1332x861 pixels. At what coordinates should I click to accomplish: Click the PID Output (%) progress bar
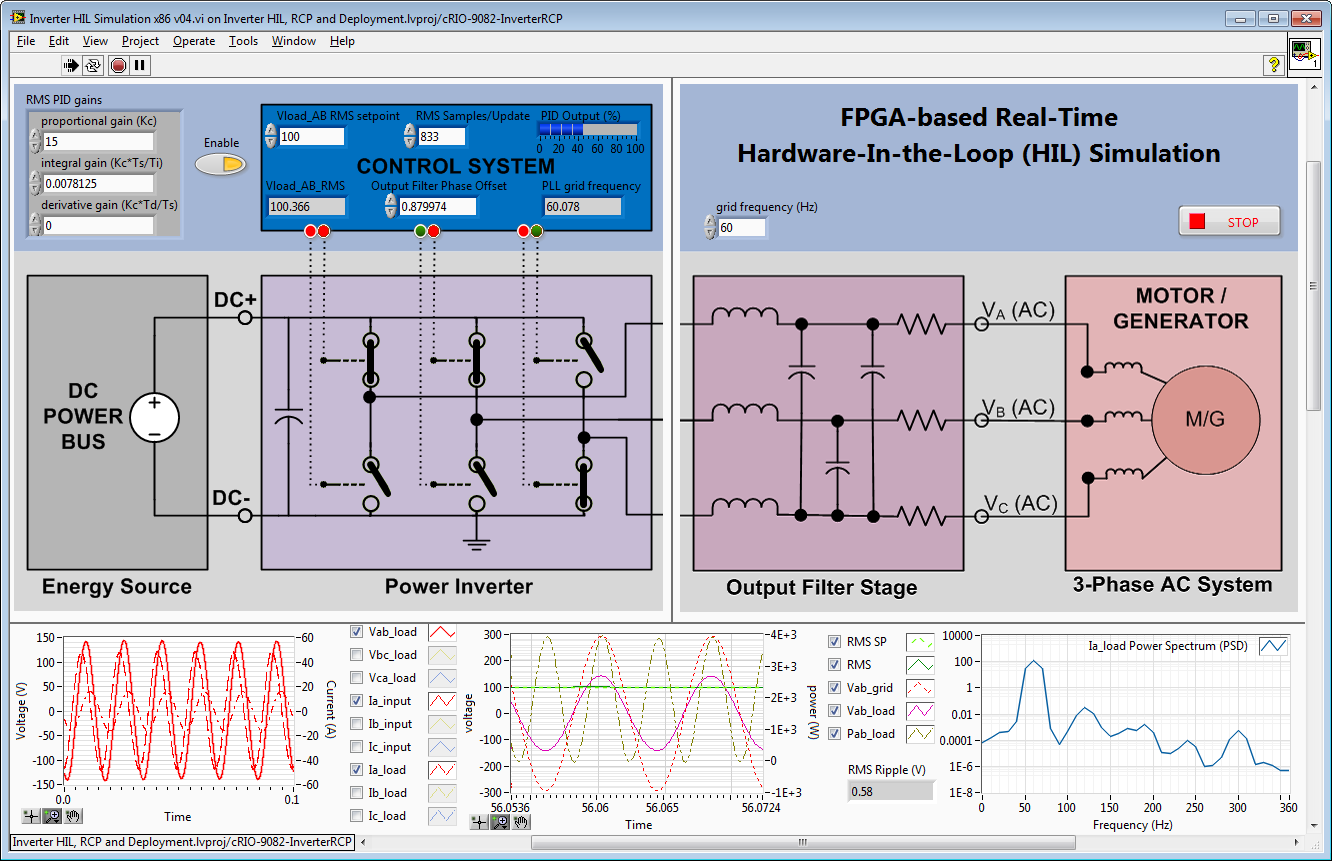588,128
